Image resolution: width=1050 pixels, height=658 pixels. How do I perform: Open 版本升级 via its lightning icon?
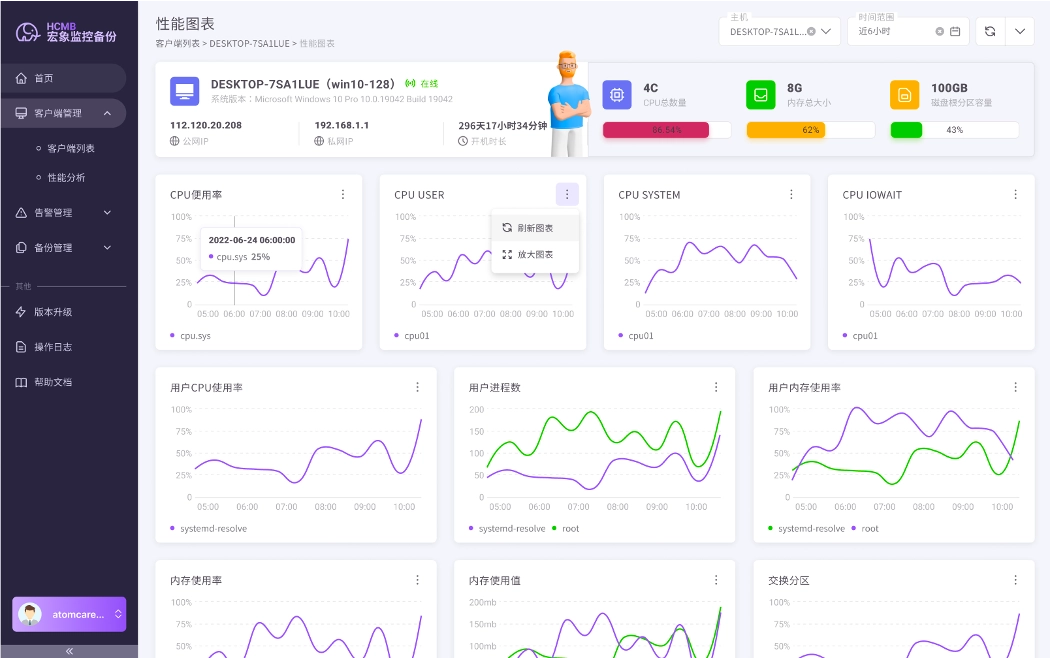click(21, 312)
